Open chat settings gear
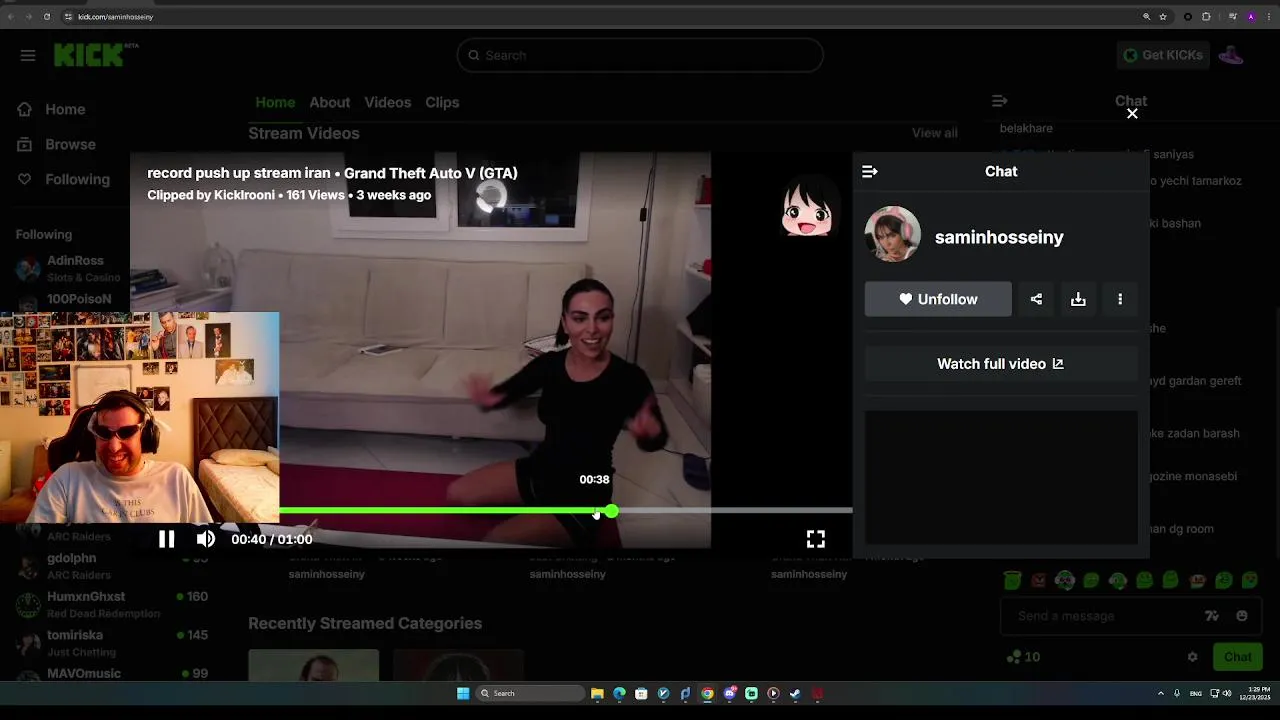The height and width of the screenshot is (720, 1280). (1192, 657)
